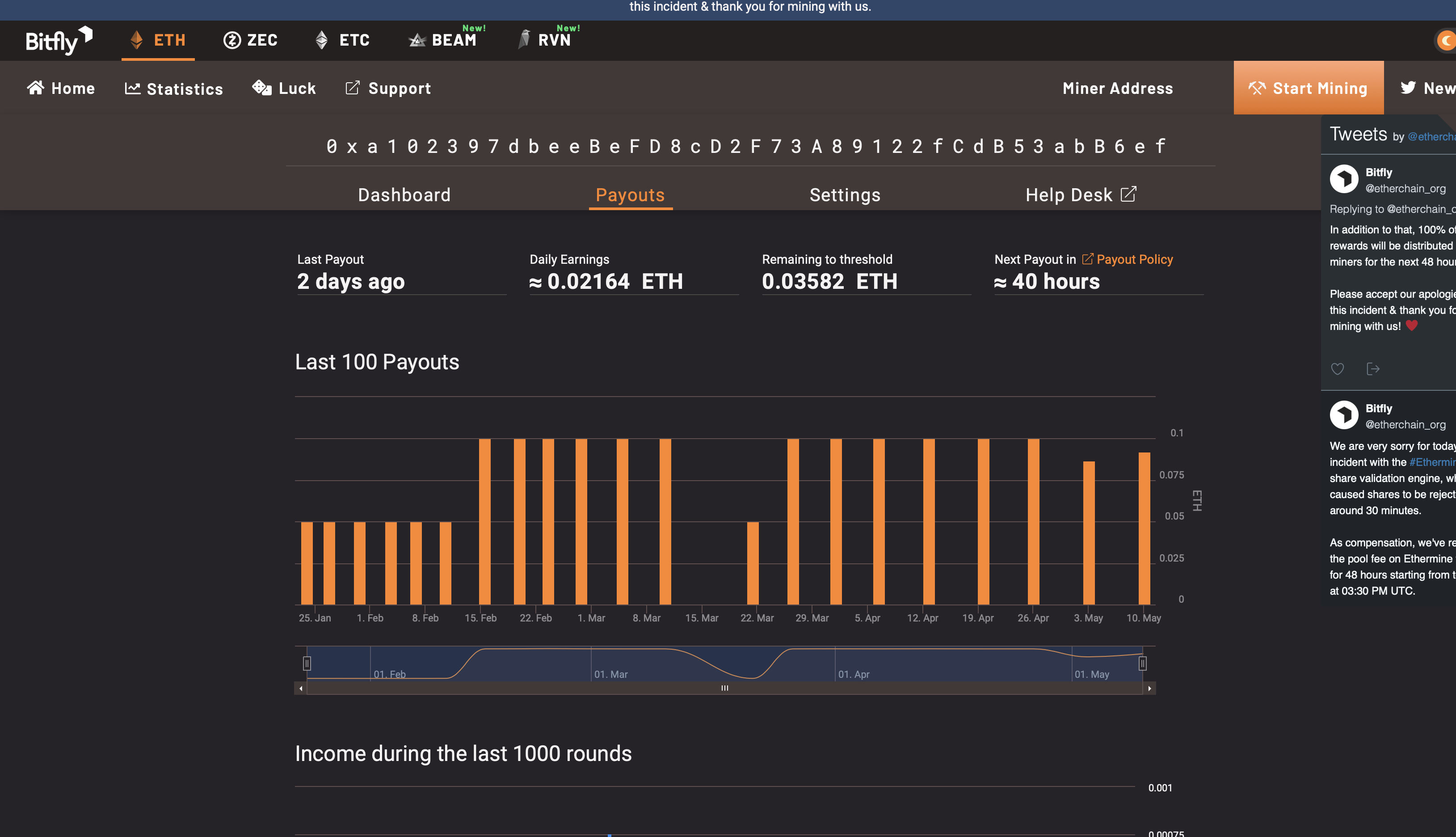Click the Start Mining button

1309,88
